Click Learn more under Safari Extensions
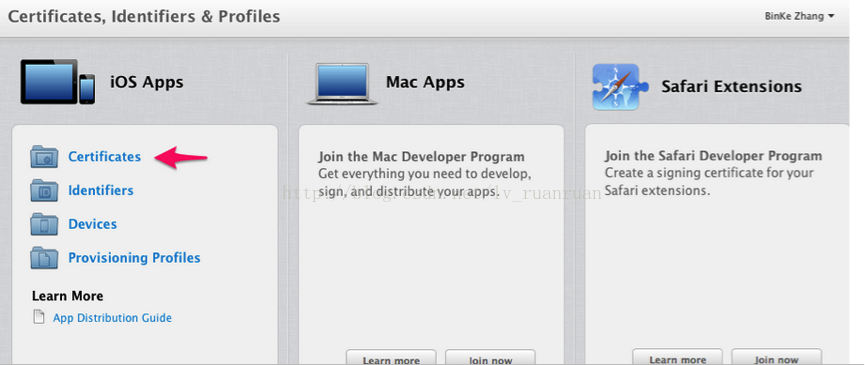This screenshot has height=365, width=865. 677,357
